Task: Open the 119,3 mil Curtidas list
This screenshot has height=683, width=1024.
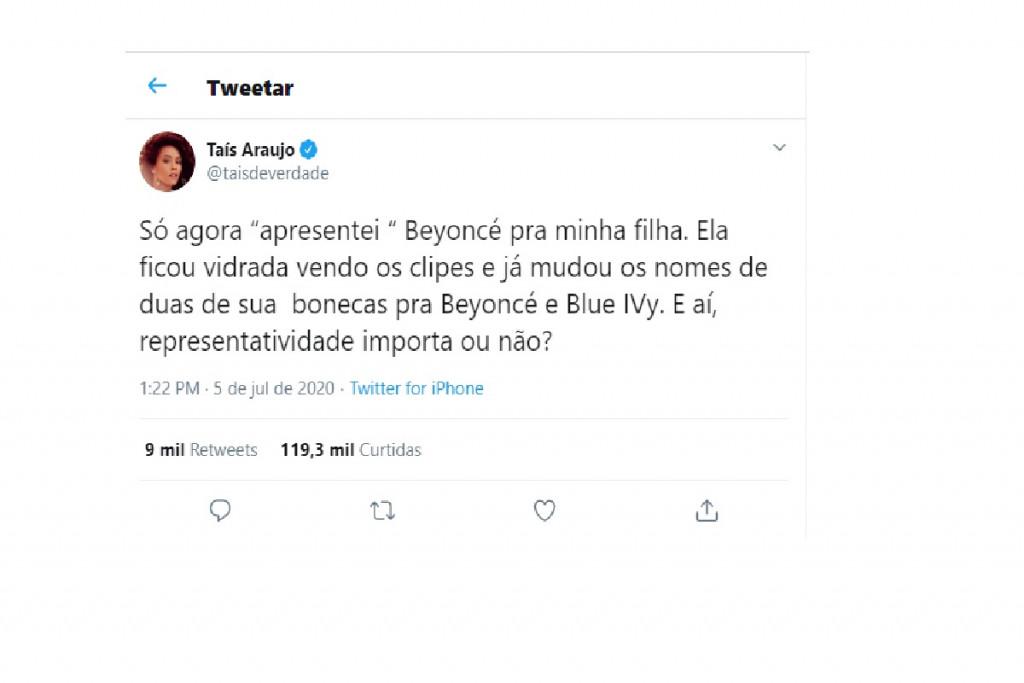Action: click(x=350, y=450)
